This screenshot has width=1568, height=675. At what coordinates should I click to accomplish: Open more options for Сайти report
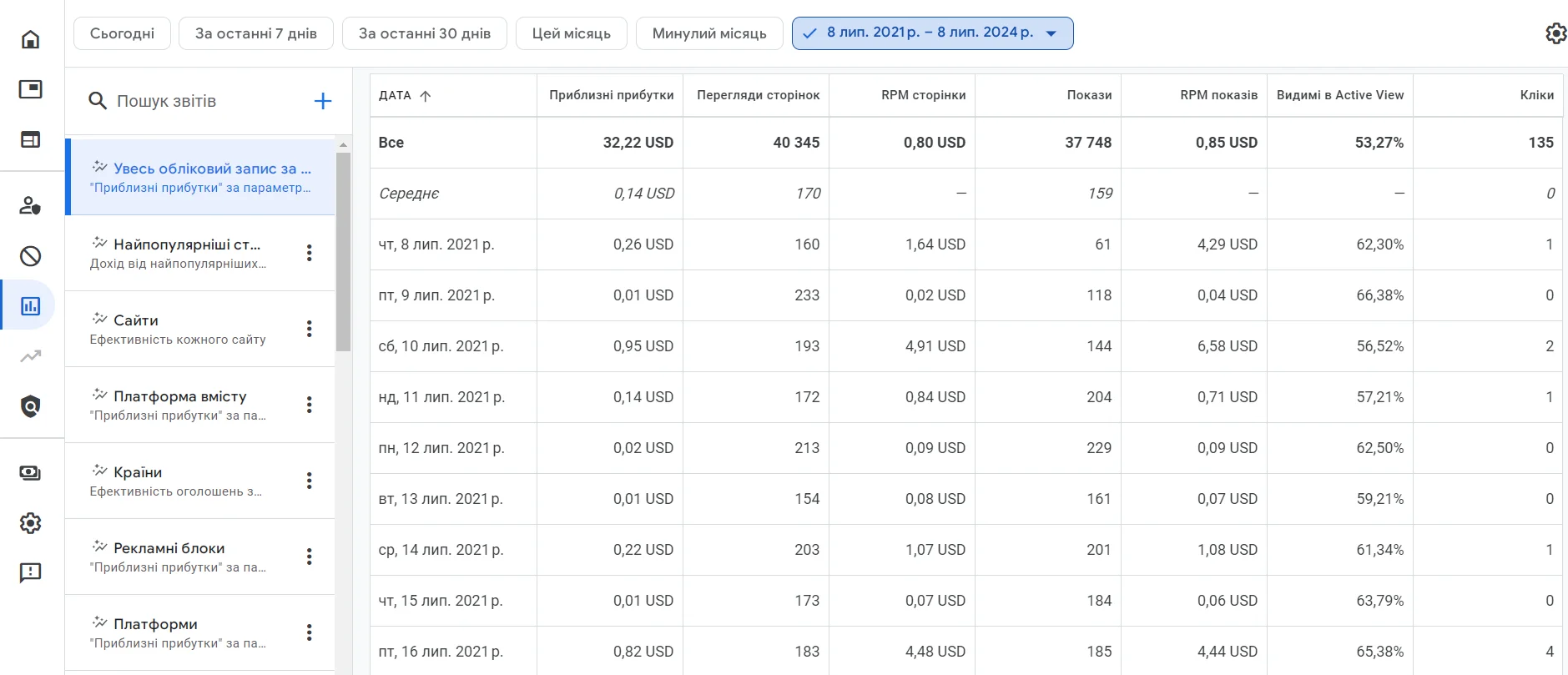pyautogui.click(x=310, y=329)
